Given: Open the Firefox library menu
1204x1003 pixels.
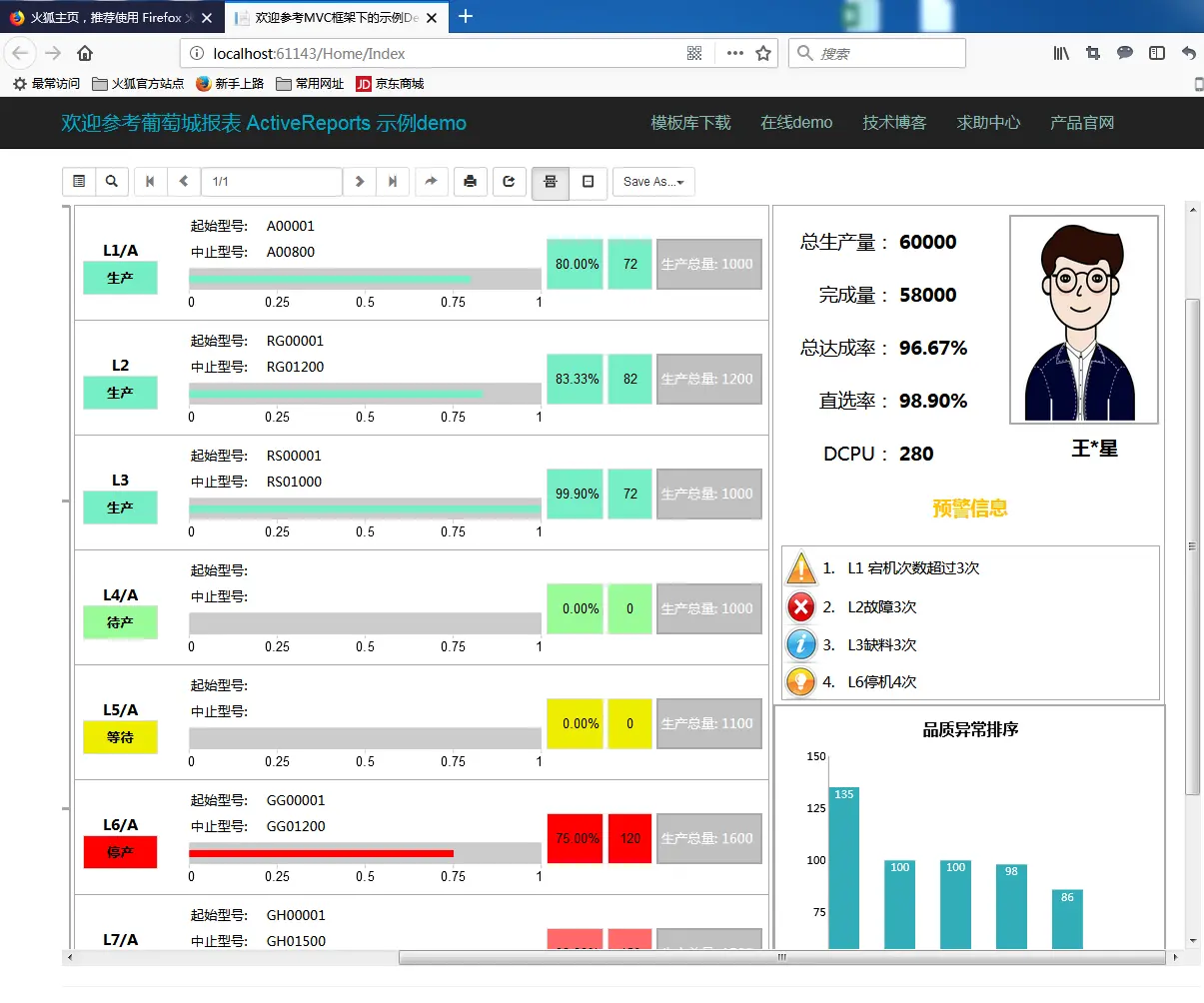Looking at the screenshot, I should click(1061, 53).
